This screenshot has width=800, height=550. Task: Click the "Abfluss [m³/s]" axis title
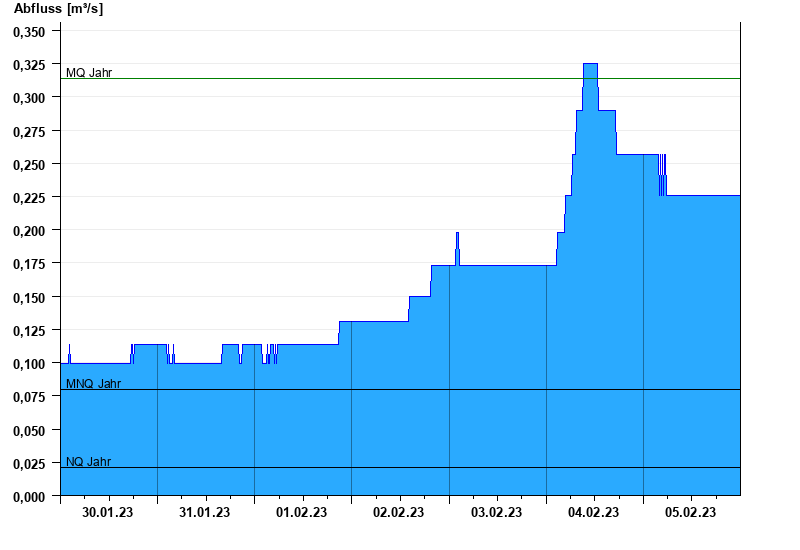58,9
